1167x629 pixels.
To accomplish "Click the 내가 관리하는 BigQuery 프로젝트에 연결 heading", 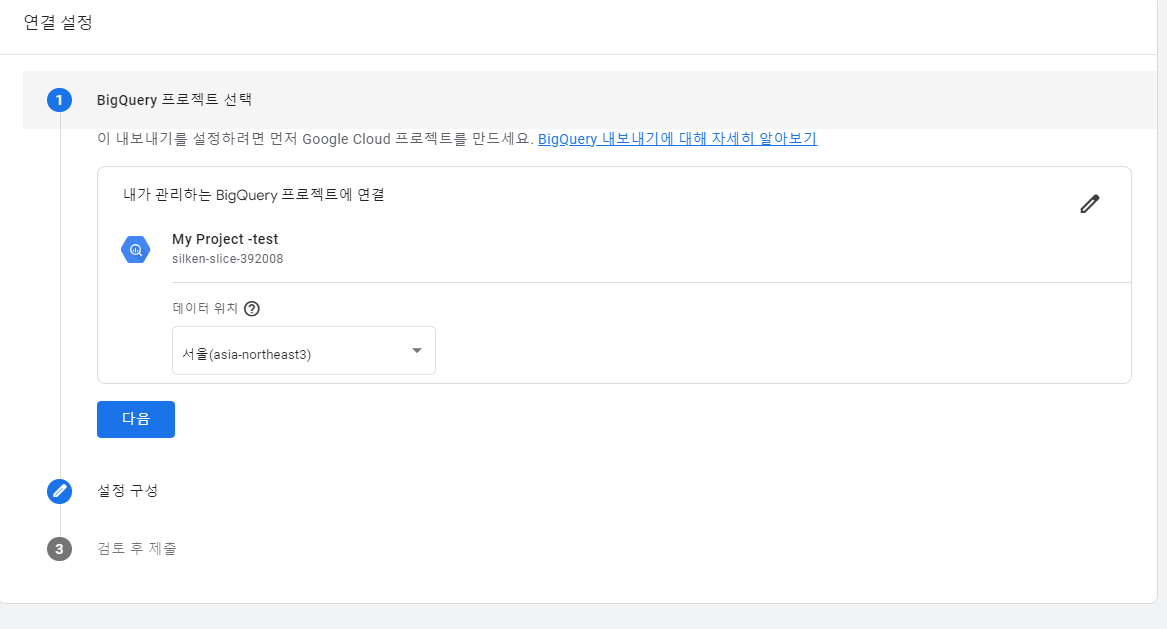I will point(254,195).
